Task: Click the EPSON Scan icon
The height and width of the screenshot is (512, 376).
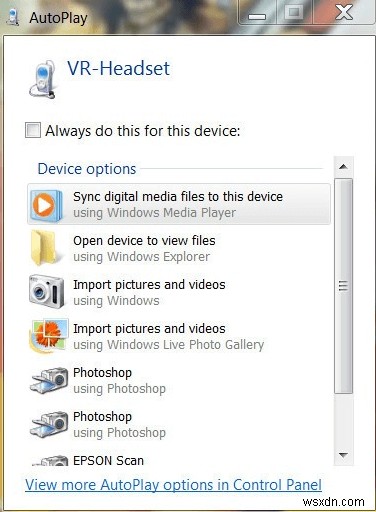Action: pos(50,461)
